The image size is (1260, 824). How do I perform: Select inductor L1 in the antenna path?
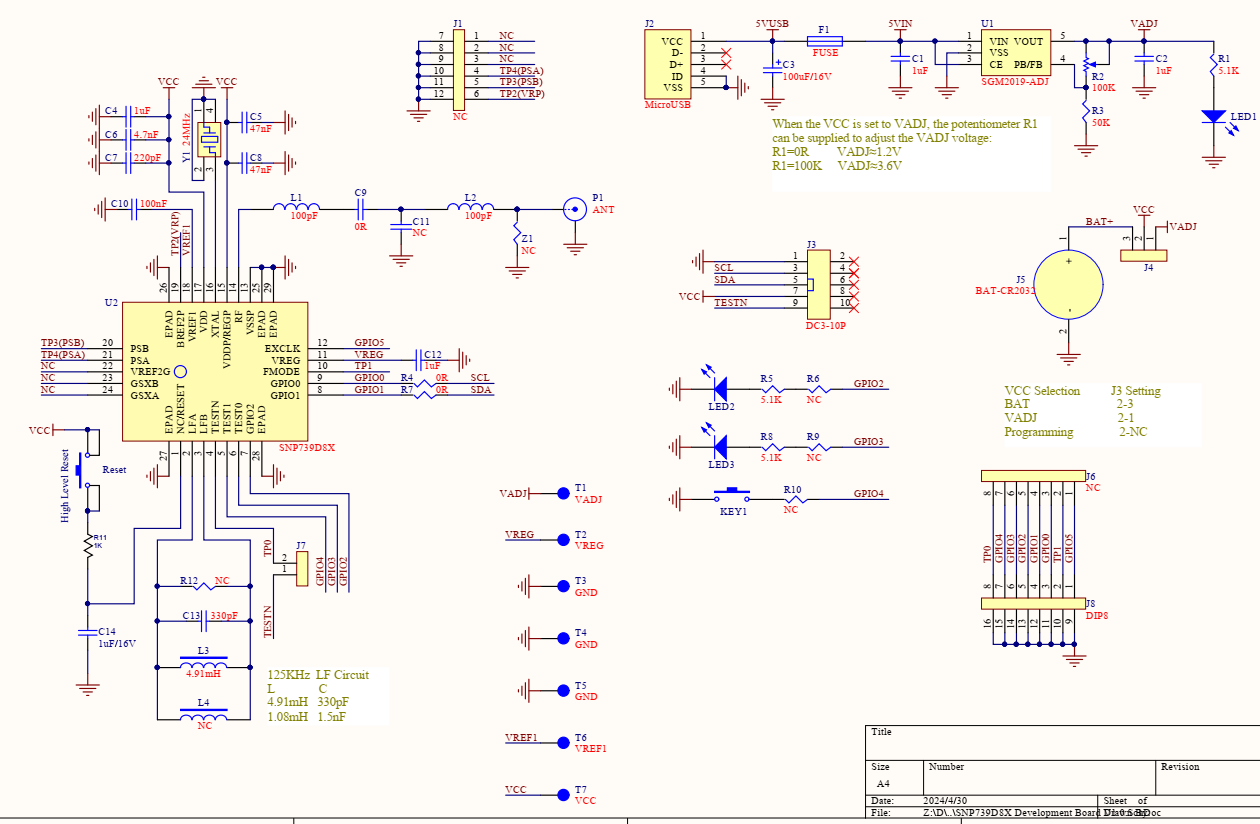tap(296, 206)
